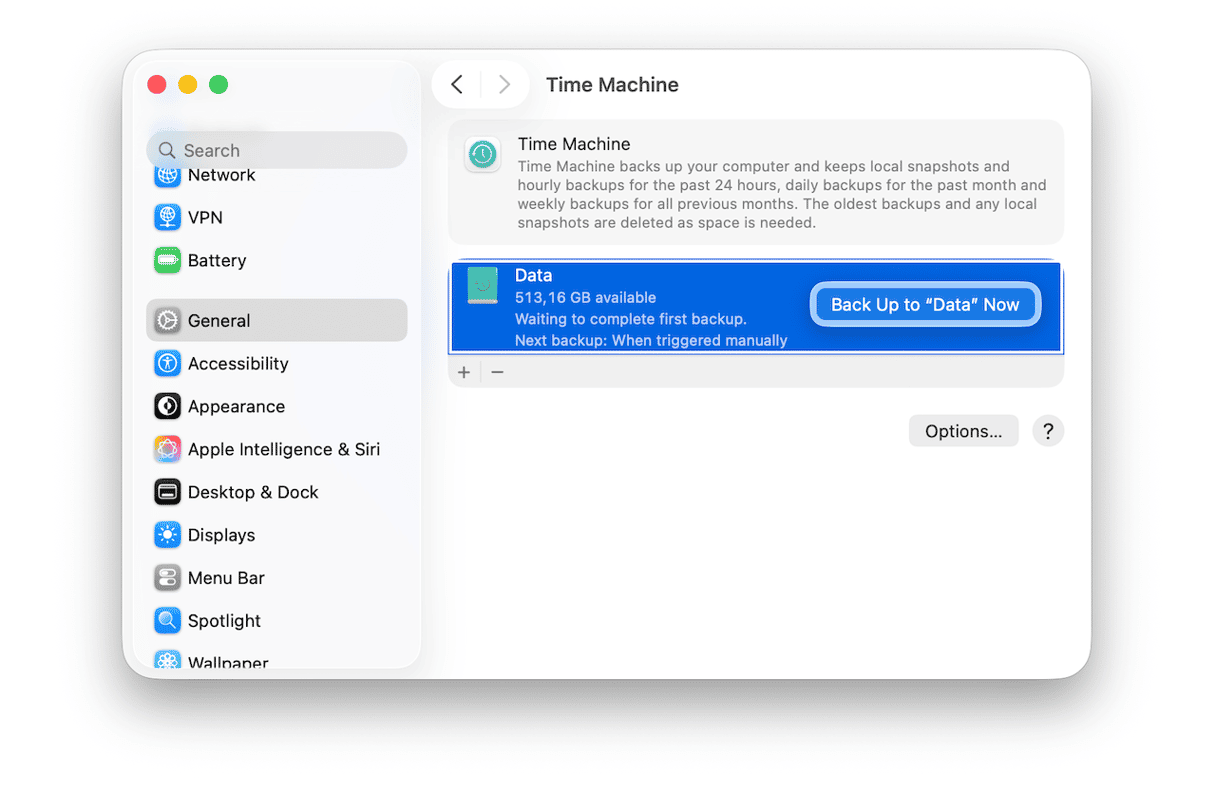Close the window with red button
The image size is (1216, 793).
(x=157, y=85)
